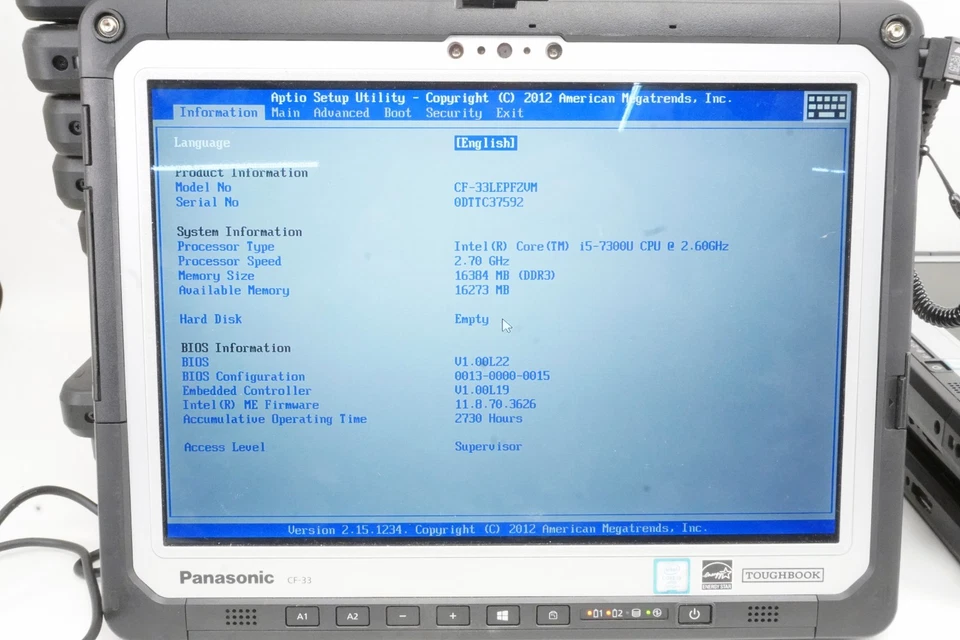Switch to the Boot tab
The image size is (960, 640).
click(x=398, y=112)
